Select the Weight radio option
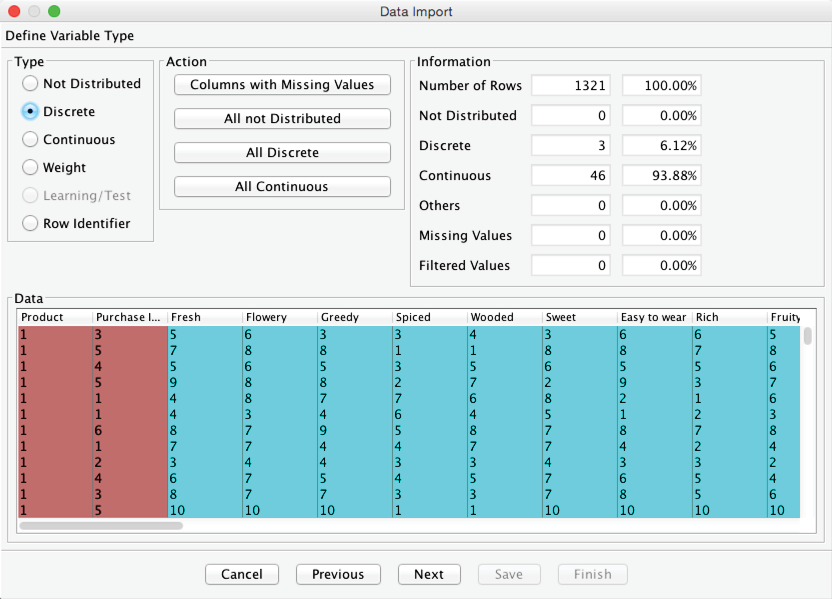Viewport: 832px width, 599px height. [30, 168]
